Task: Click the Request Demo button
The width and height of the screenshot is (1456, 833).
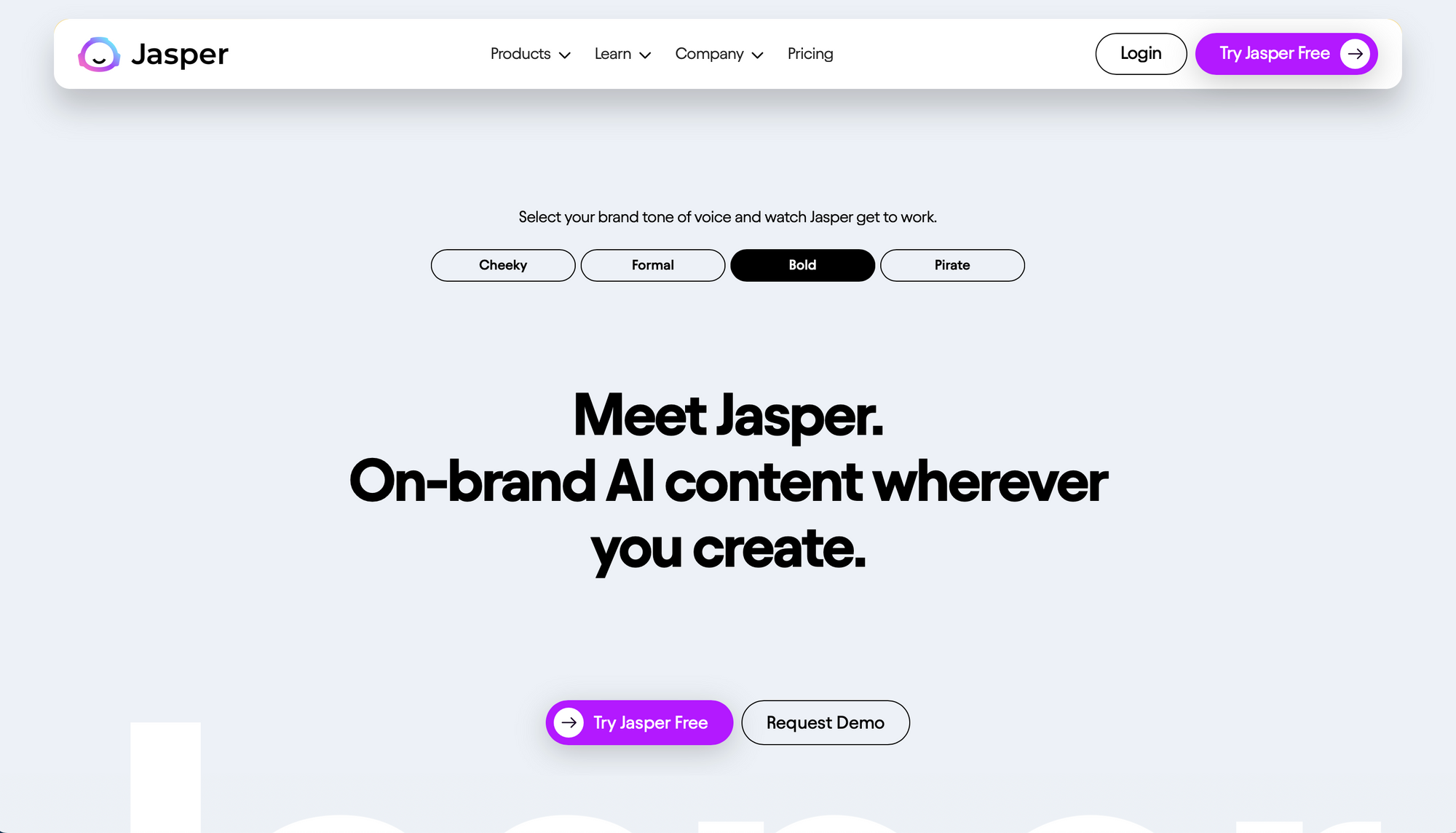Action: pyautogui.click(x=825, y=722)
